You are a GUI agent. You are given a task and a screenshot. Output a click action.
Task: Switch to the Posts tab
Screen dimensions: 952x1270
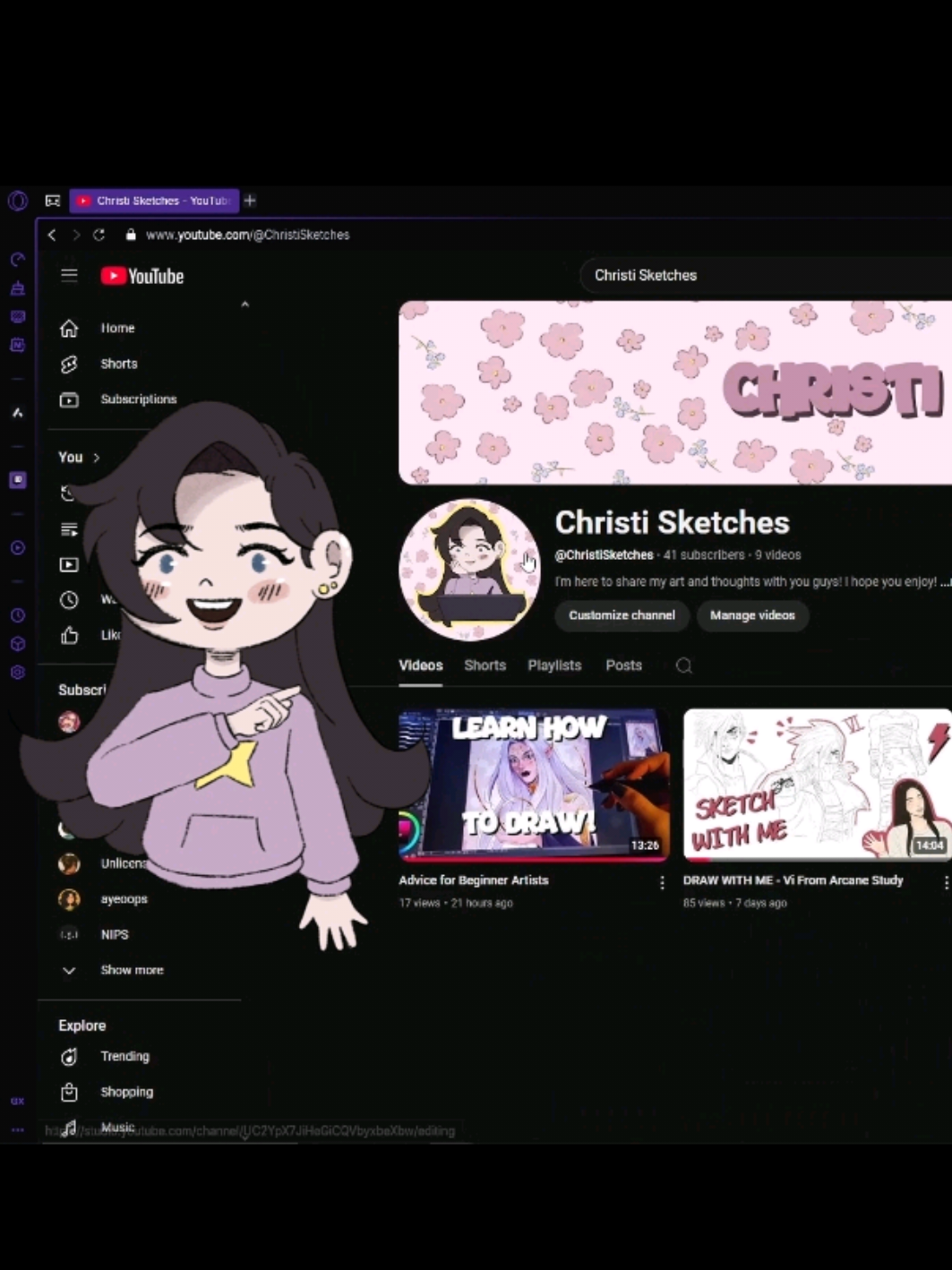(x=623, y=665)
